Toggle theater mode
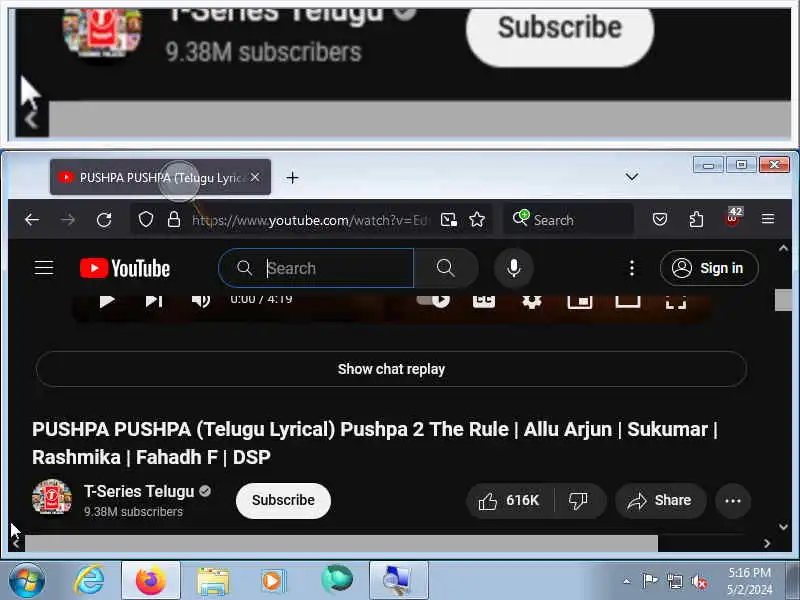The image size is (800, 600). pos(628,302)
